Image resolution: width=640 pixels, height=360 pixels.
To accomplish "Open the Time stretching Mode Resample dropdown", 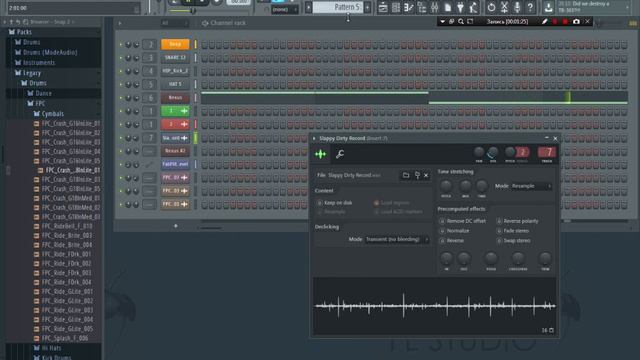I will coord(531,186).
